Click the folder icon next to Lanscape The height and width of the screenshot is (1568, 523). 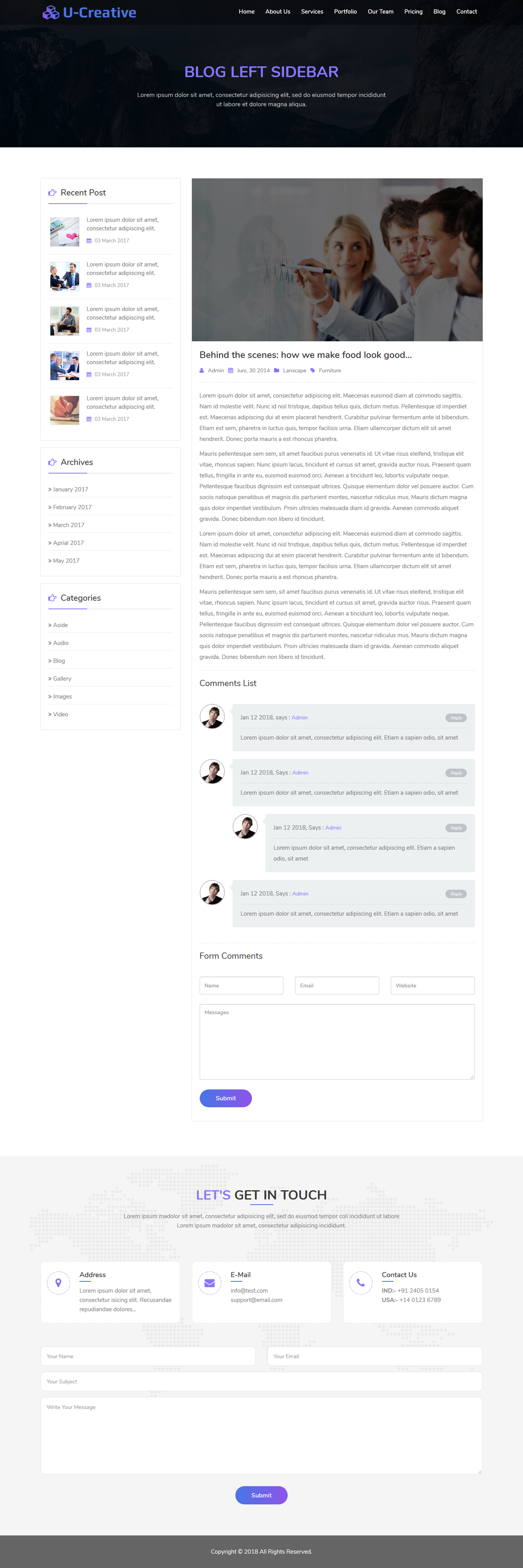(277, 371)
